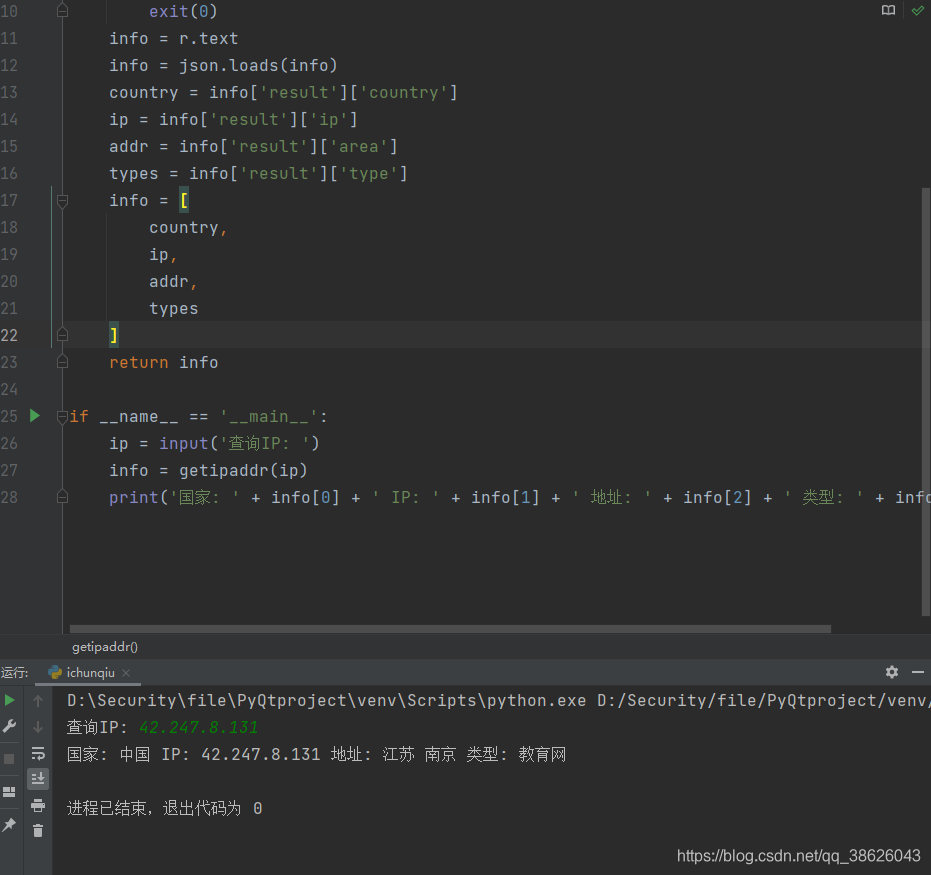The height and width of the screenshot is (875, 931).
Task: Click yellow closing bracket on line 22
Action: (114, 335)
